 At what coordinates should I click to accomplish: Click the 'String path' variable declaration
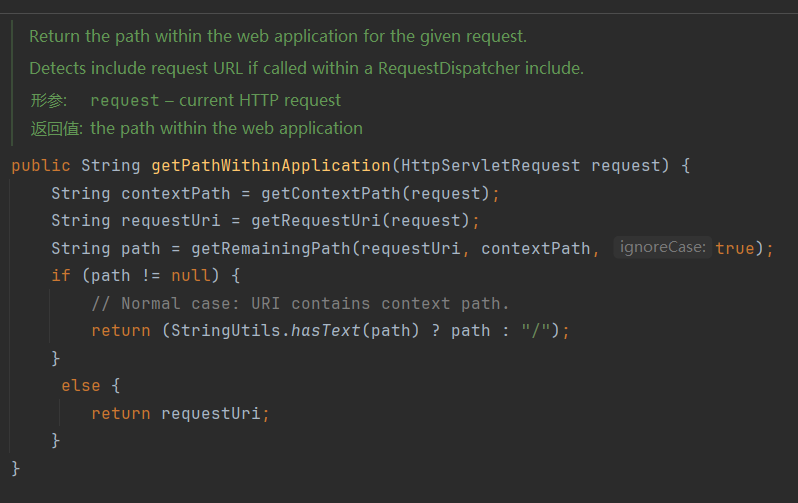(106, 248)
